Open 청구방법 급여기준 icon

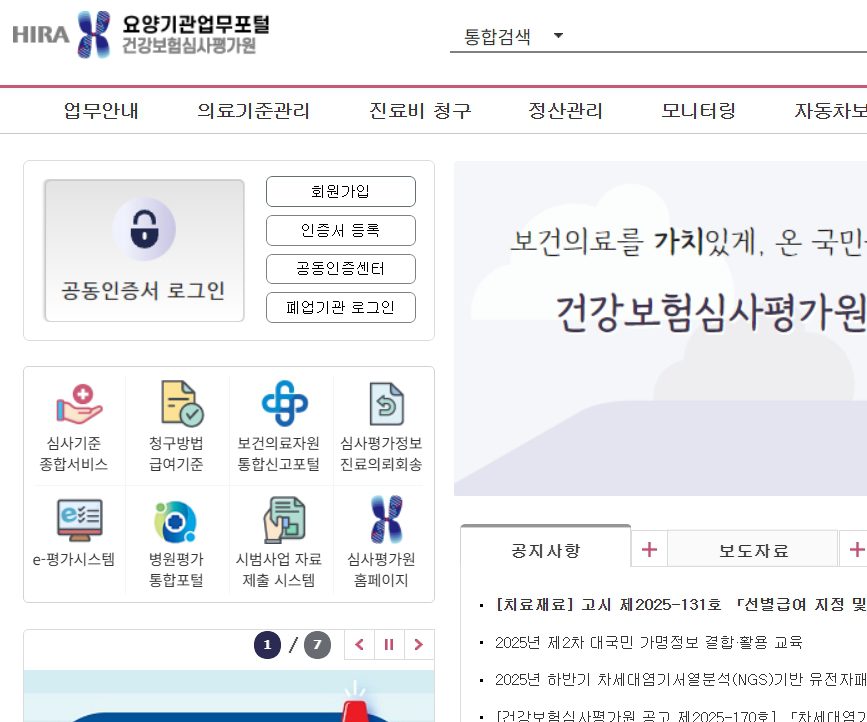point(176,427)
